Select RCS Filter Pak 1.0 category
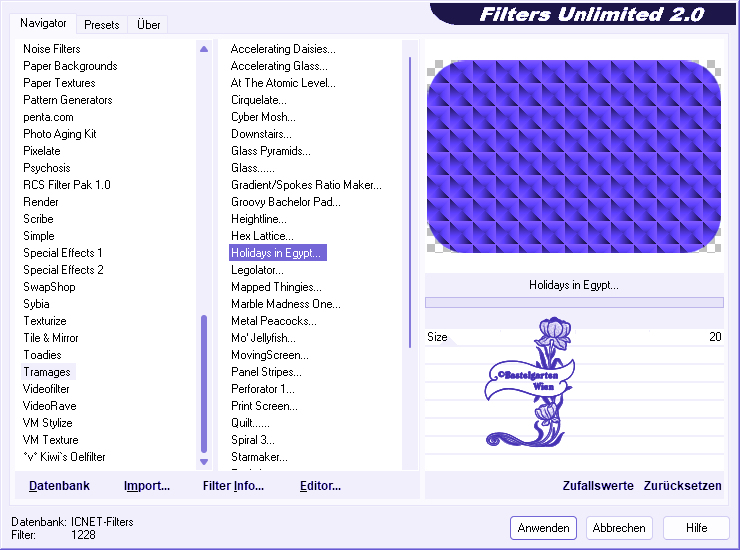740x550 pixels. coord(67,185)
